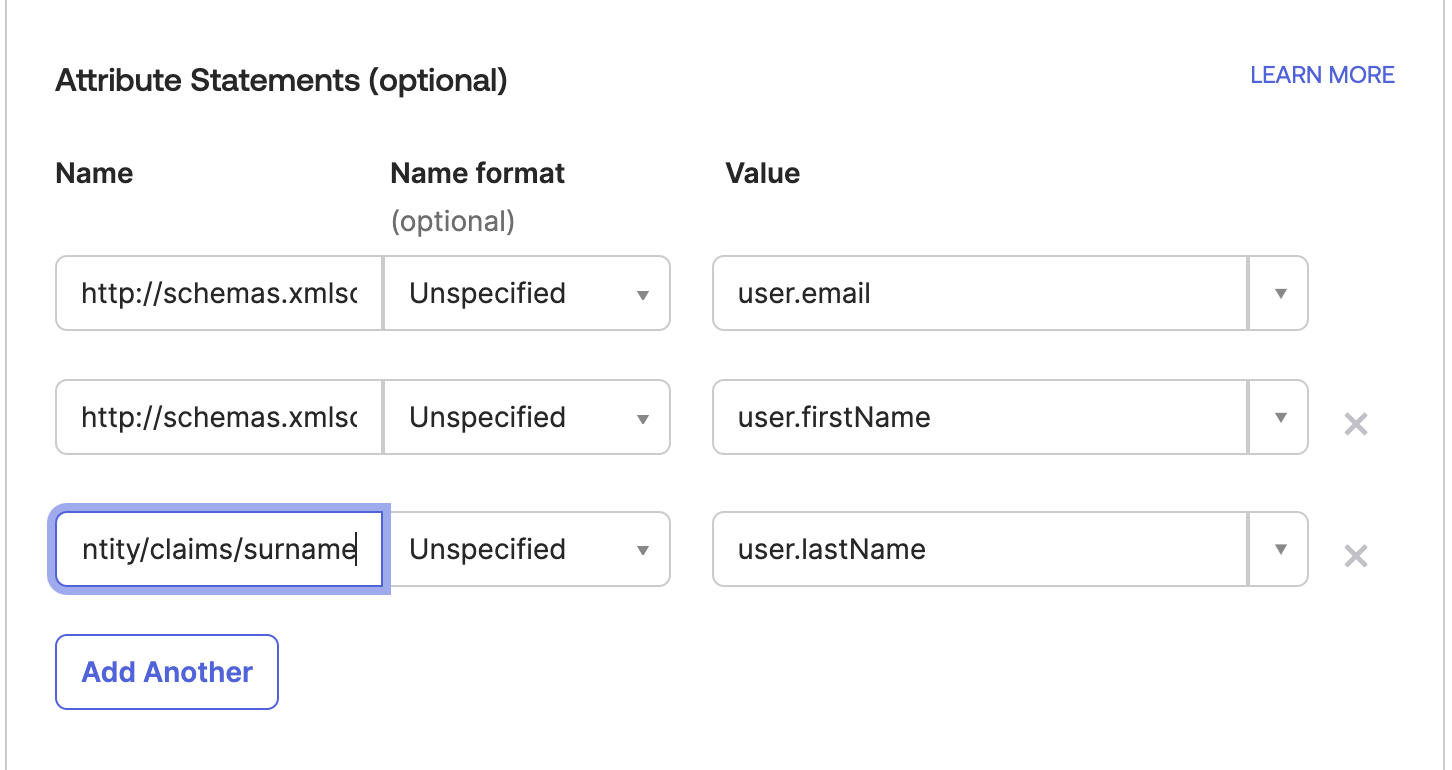The width and height of the screenshot is (1452, 770).
Task: Click the Name format column label
Action: (x=477, y=172)
